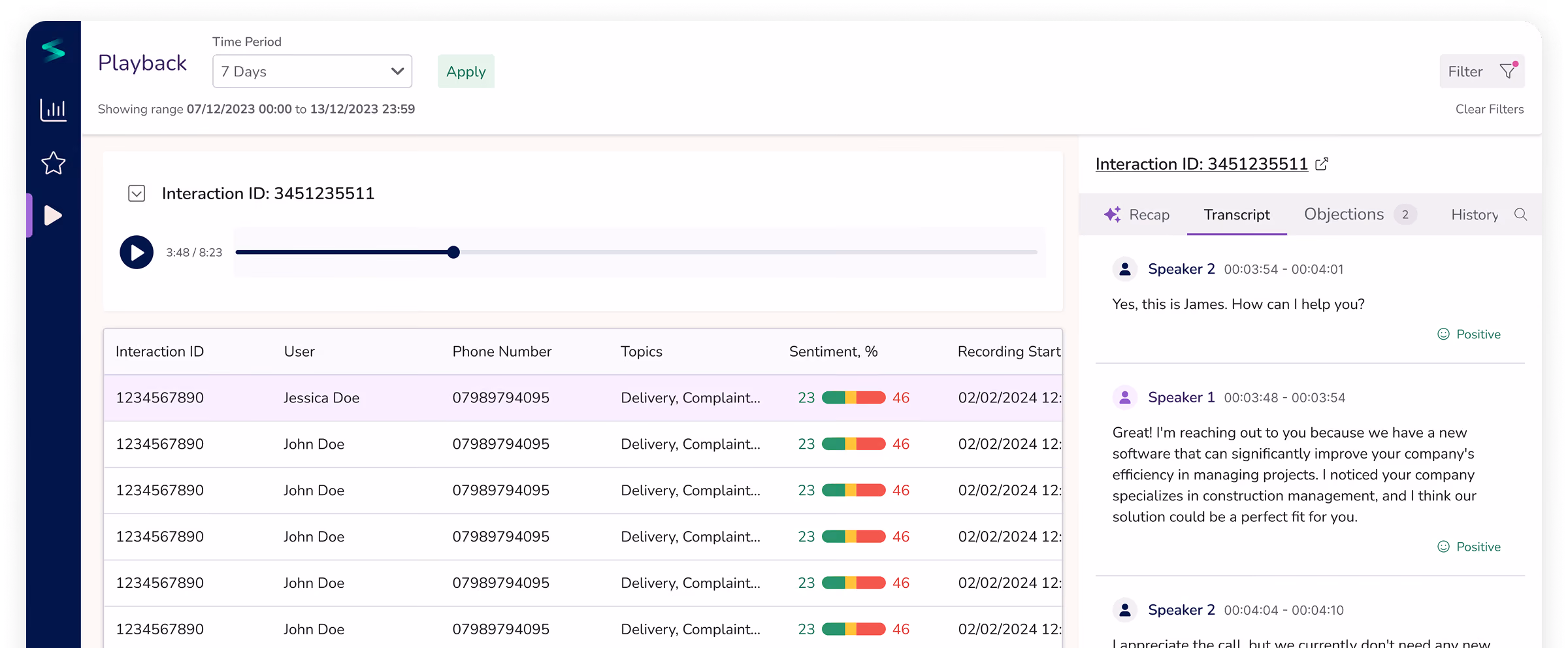Click the app logo in the sidebar
Viewport: 1568px width, 648px height.
(x=54, y=50)
